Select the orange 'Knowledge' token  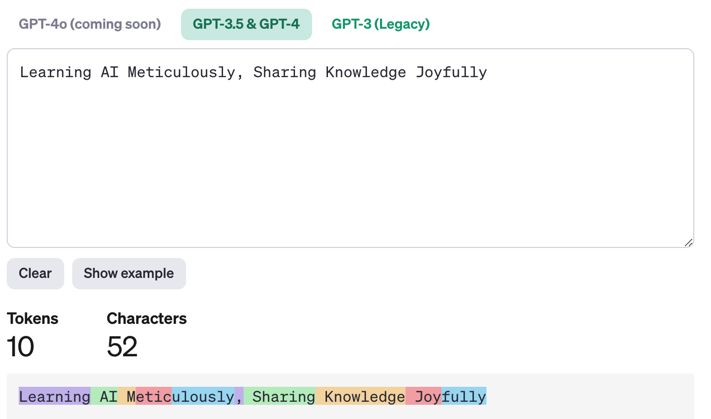coord(360,396)
